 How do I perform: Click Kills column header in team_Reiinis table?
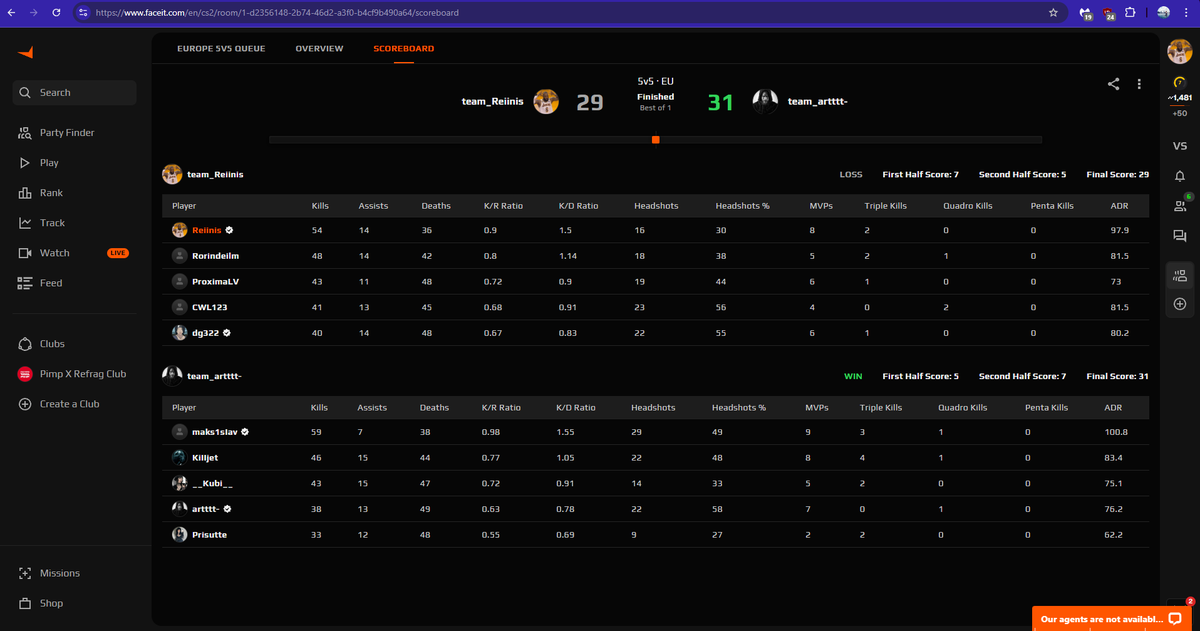320,206
